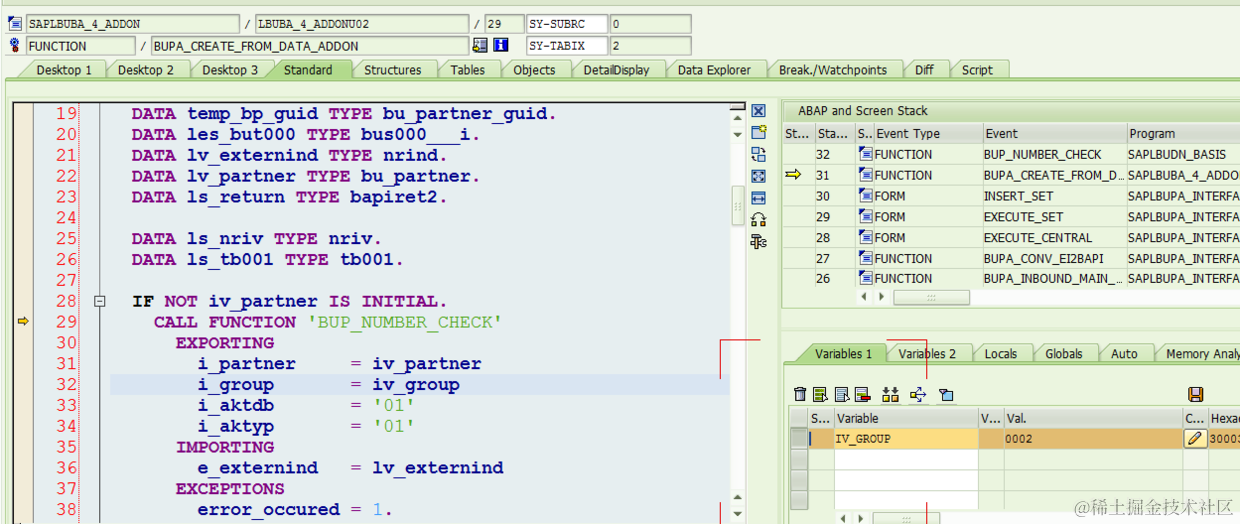Click the row selector next to IV_GROUP
Image resolution: width=1240 pixels, height=524 pixels.
799,438
